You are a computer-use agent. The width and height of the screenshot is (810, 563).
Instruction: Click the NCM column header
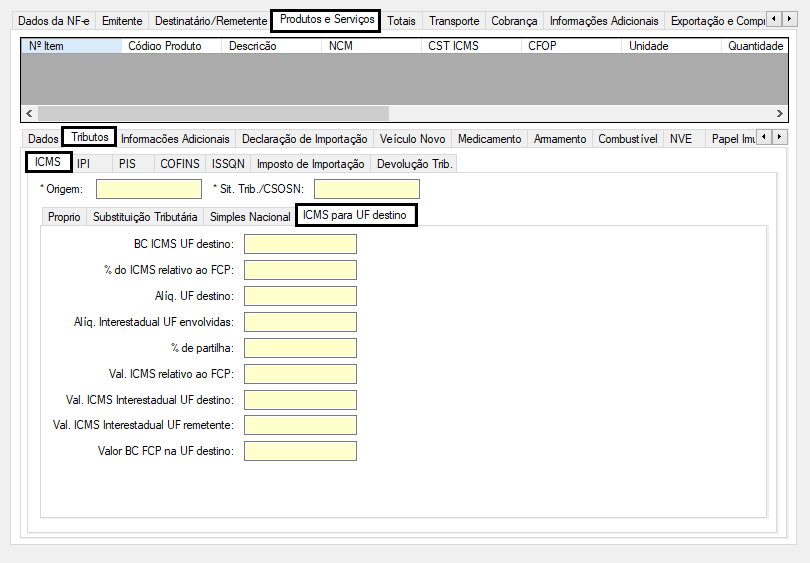pos(372,46)
